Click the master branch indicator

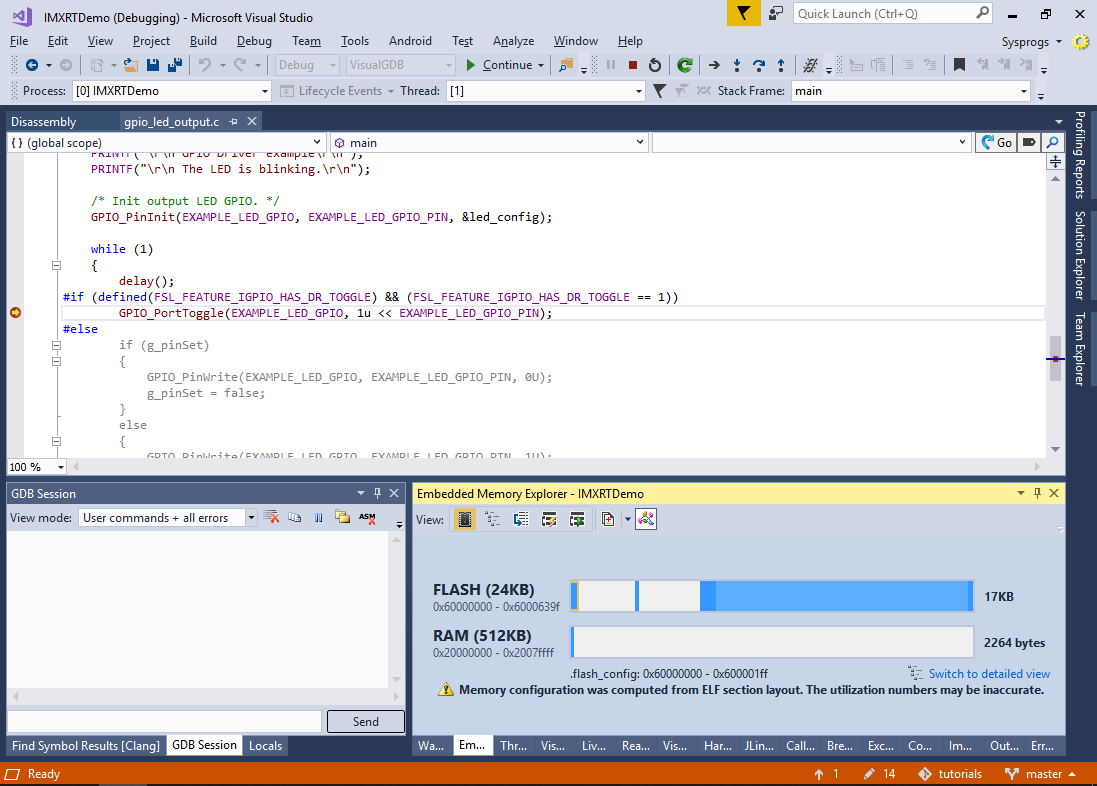pyautogui.click(x=1040, y=773)
